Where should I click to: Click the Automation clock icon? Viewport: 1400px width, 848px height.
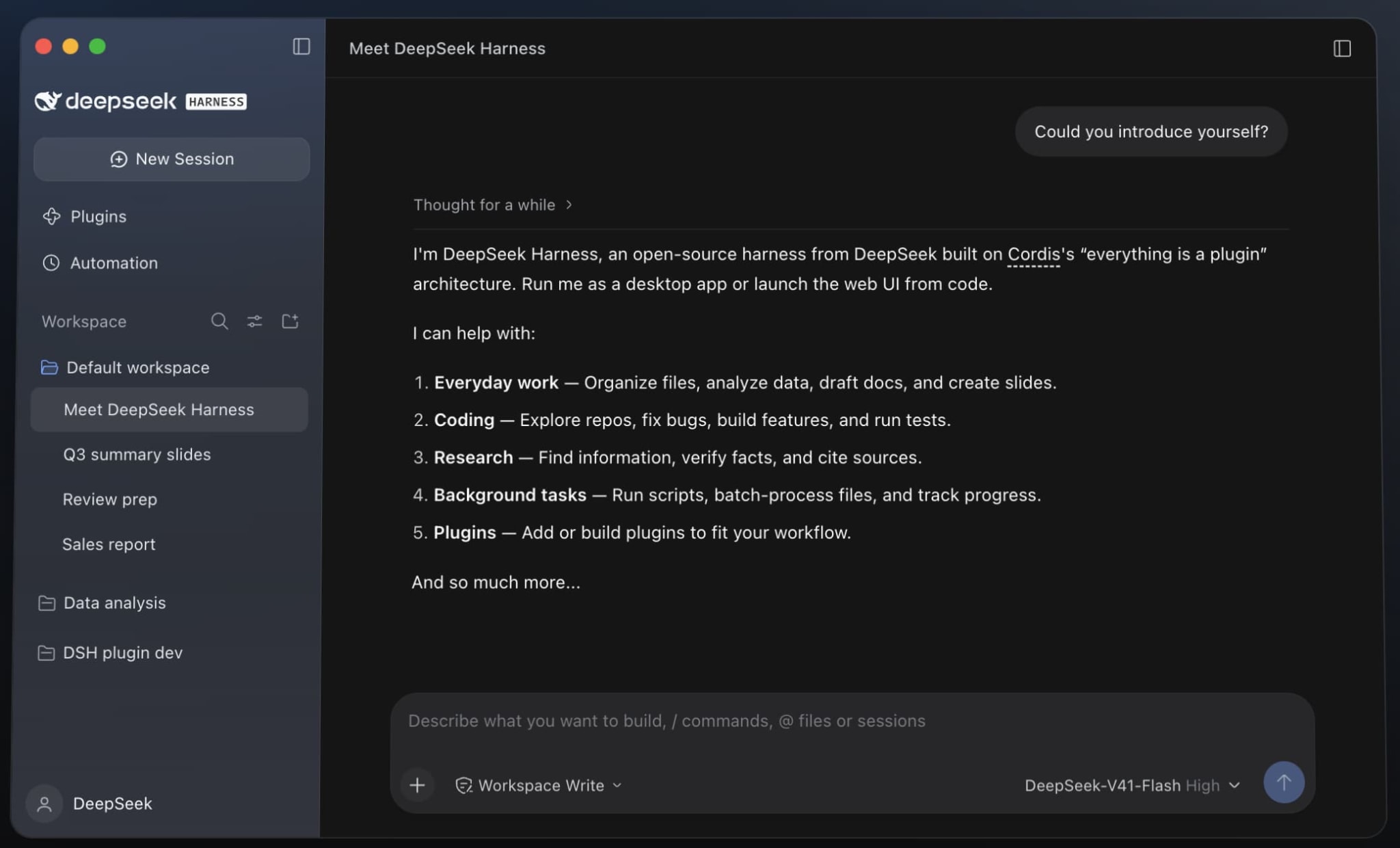[x=51, y=263]
